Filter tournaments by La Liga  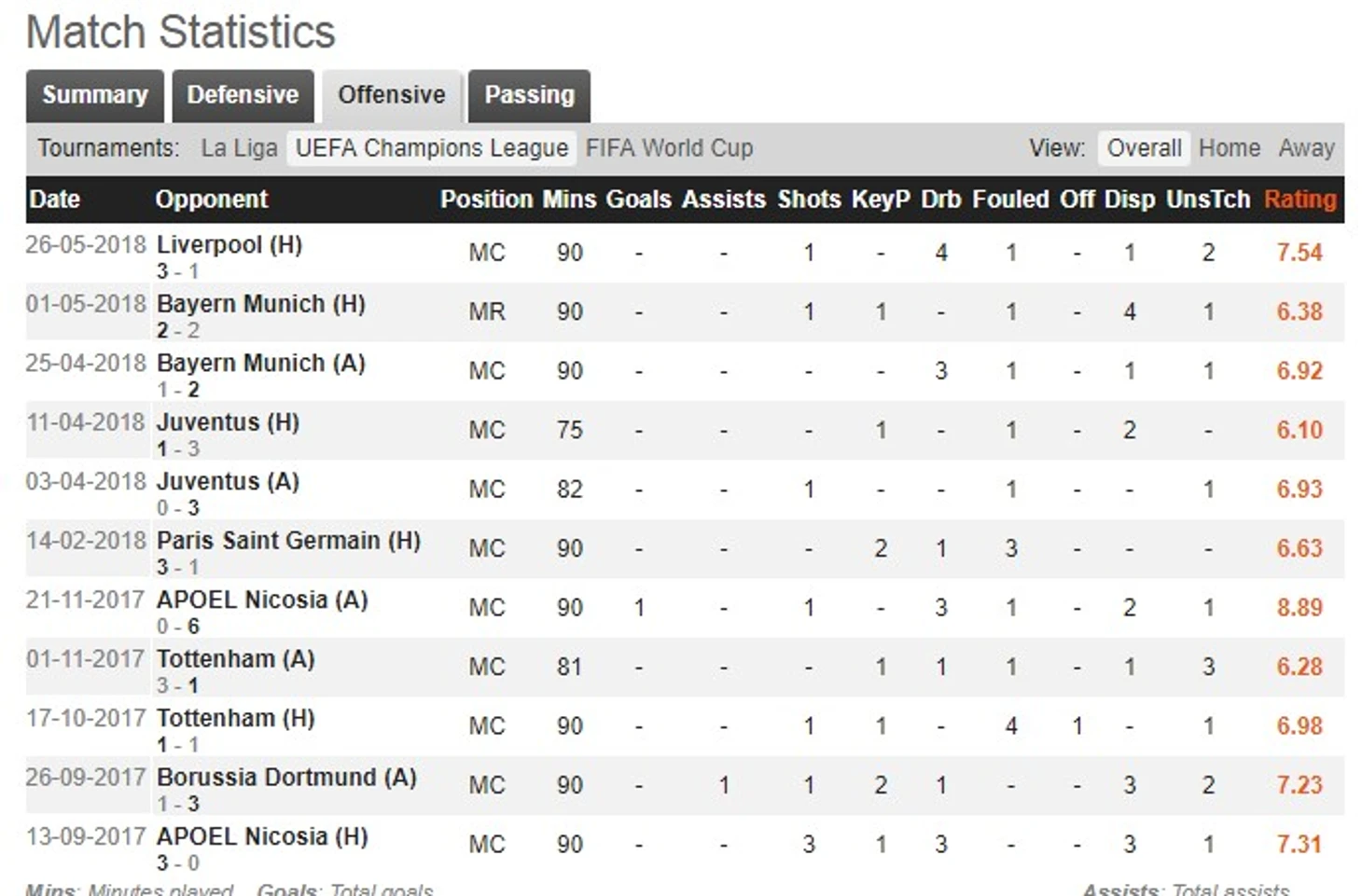coord(239,148)
